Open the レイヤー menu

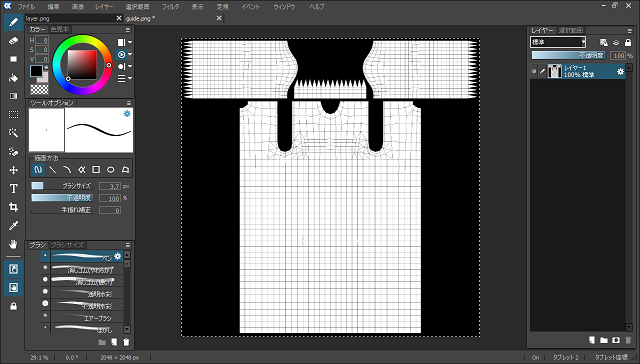[x=104, y=7]
